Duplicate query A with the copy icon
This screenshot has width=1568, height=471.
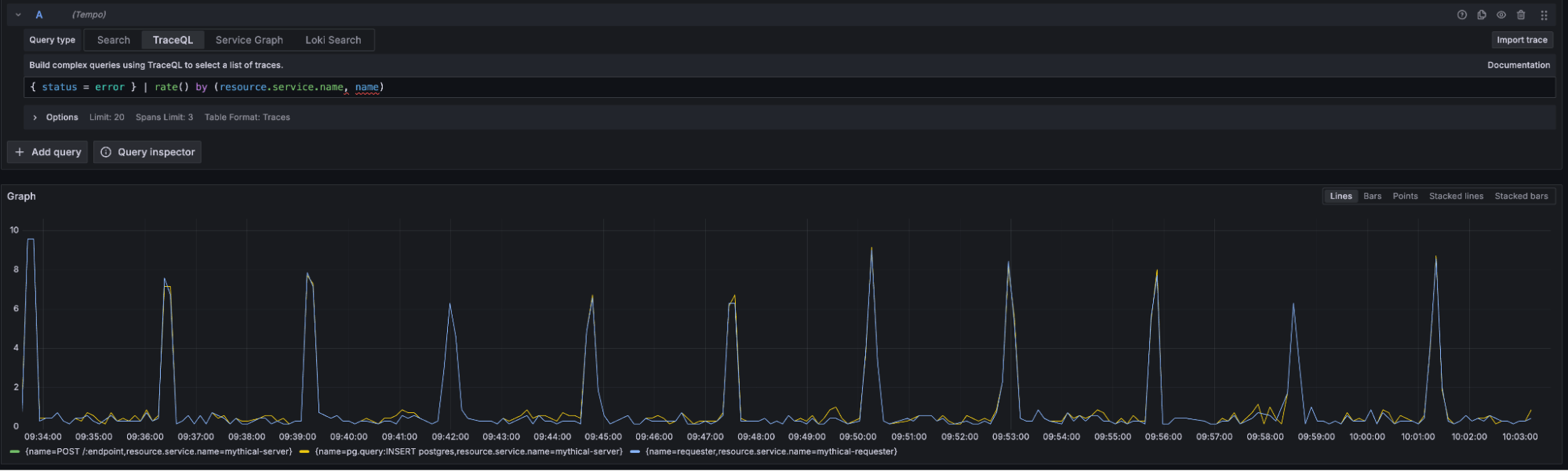click(1482, 15)
